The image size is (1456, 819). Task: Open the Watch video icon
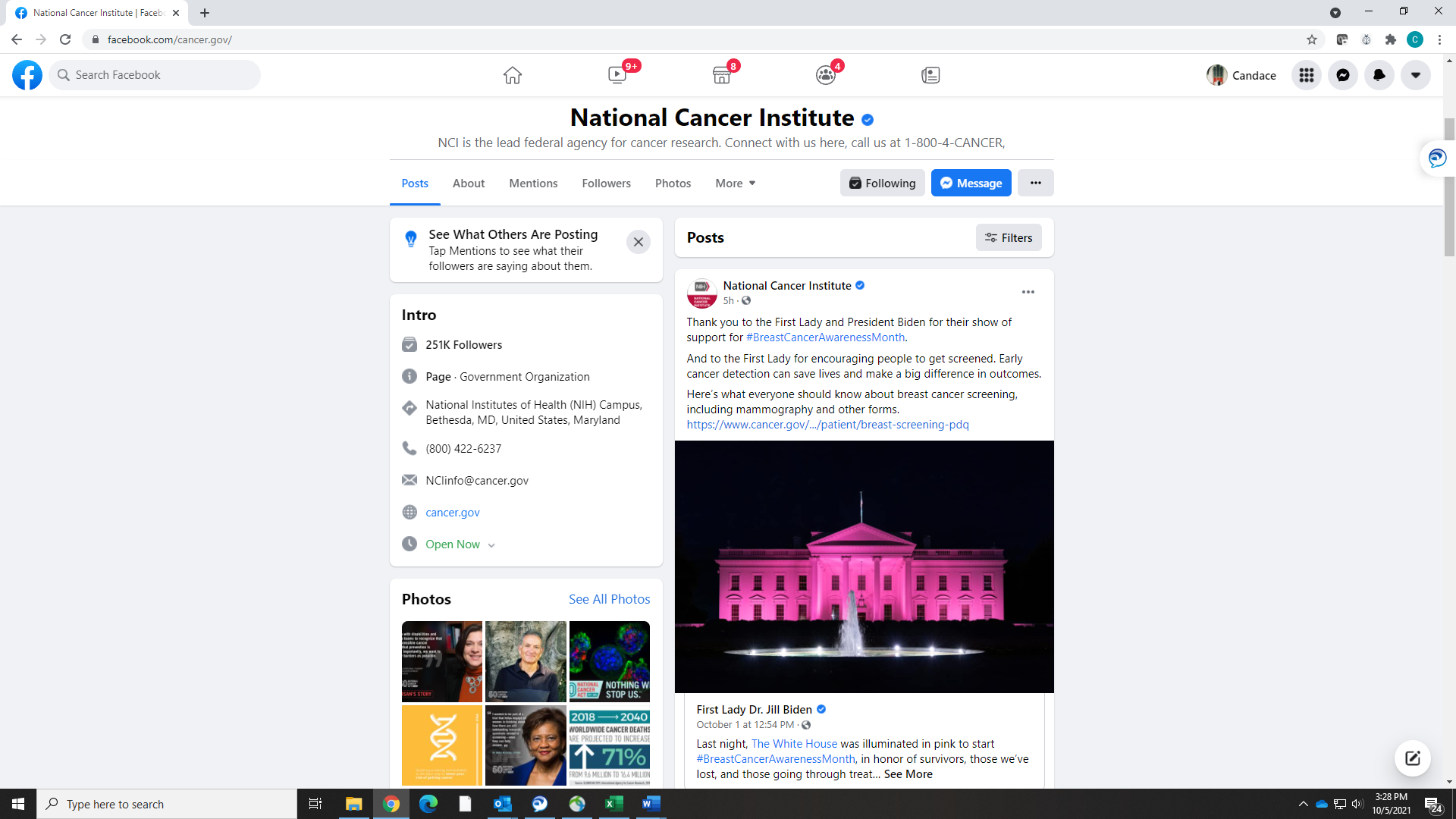point(617,75)
